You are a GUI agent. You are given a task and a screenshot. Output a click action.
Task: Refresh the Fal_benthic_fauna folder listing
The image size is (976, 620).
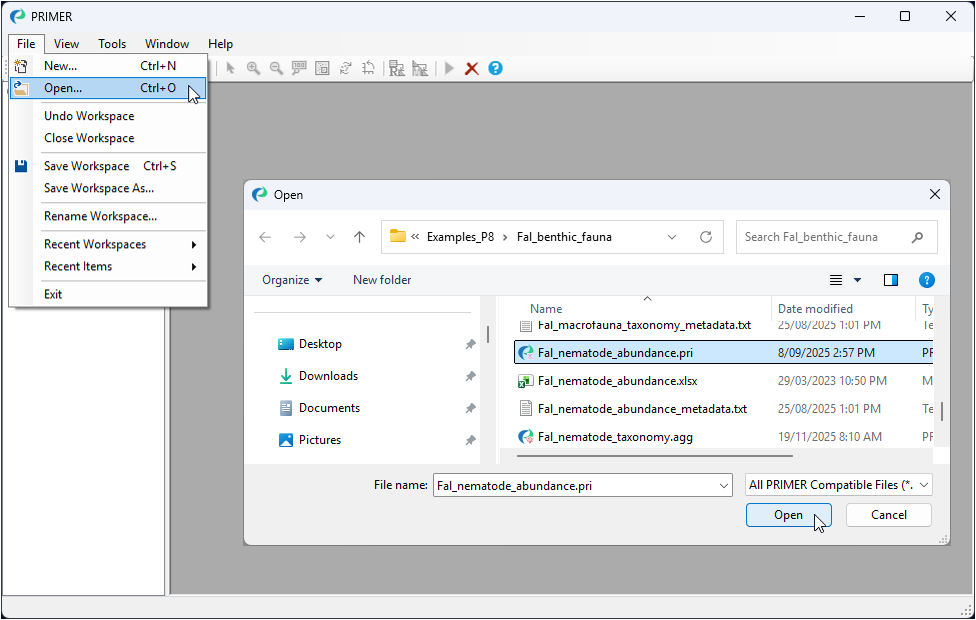[706, 237]
